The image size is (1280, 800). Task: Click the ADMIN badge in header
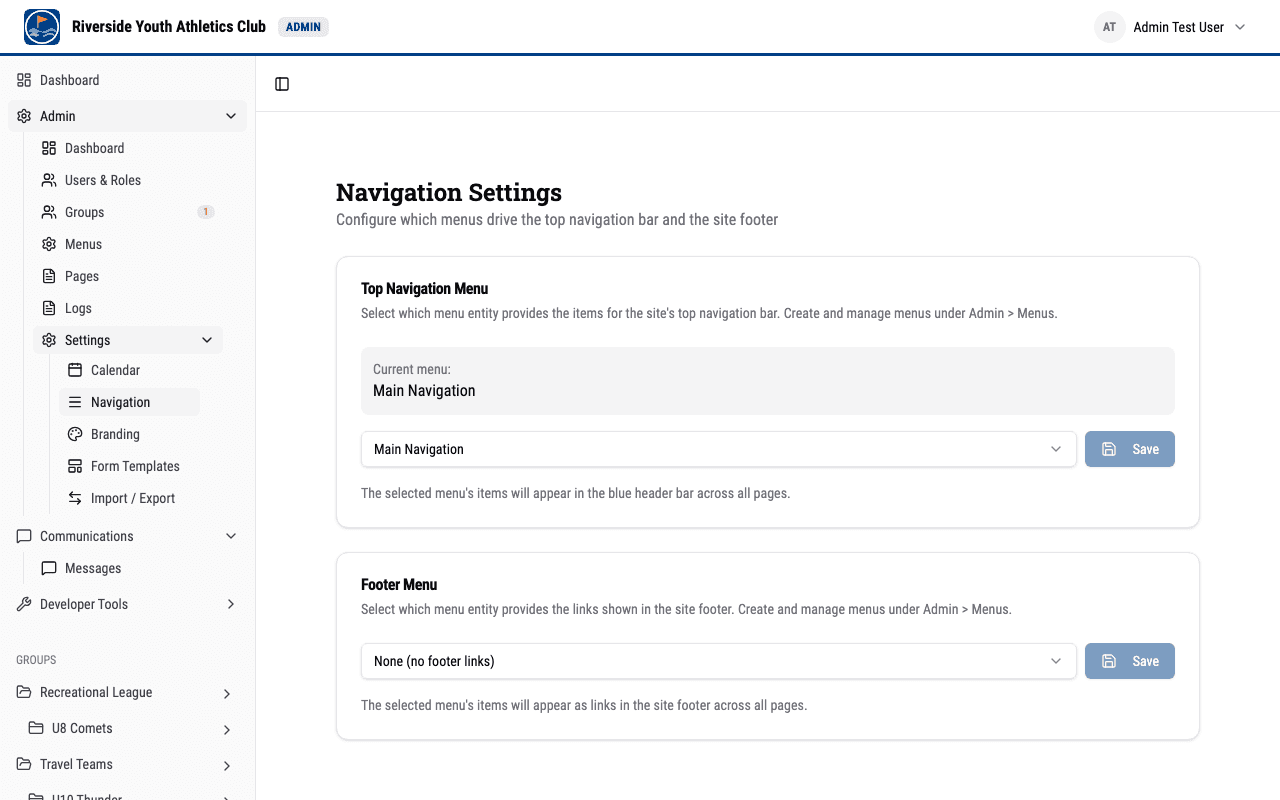coord(303,27)
